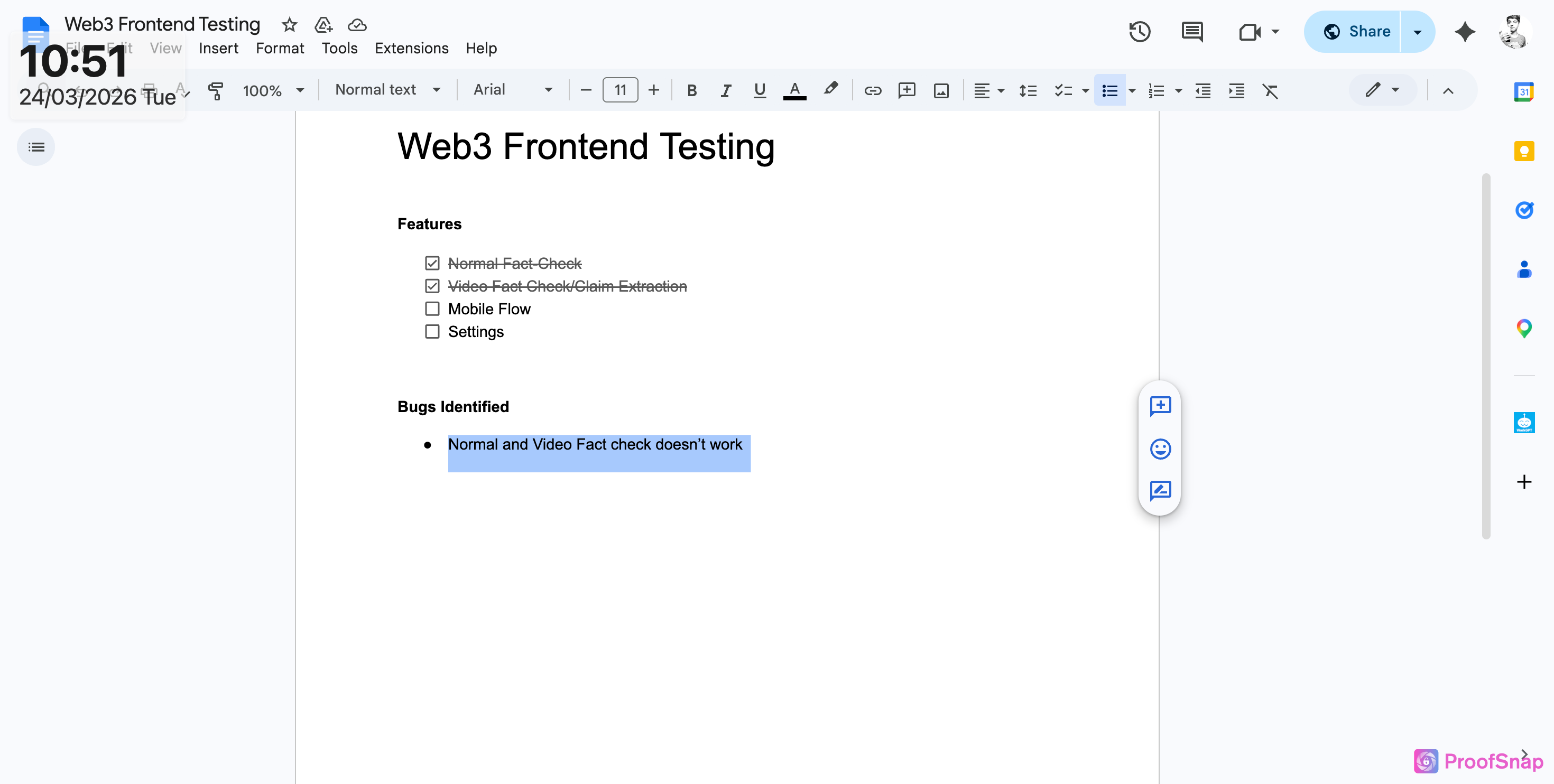Open Google Keep side panel
Screen dimensions: 1554x784
[1524, 151]
